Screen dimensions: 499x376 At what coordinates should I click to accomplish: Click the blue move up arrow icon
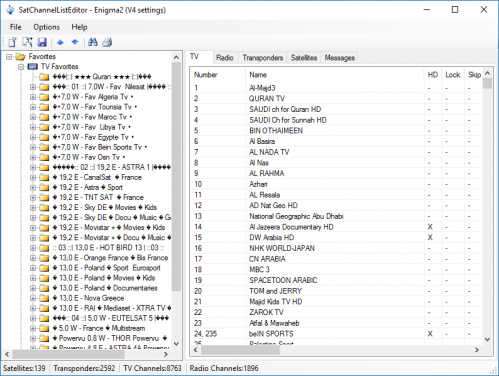click(x=60, y=42)
